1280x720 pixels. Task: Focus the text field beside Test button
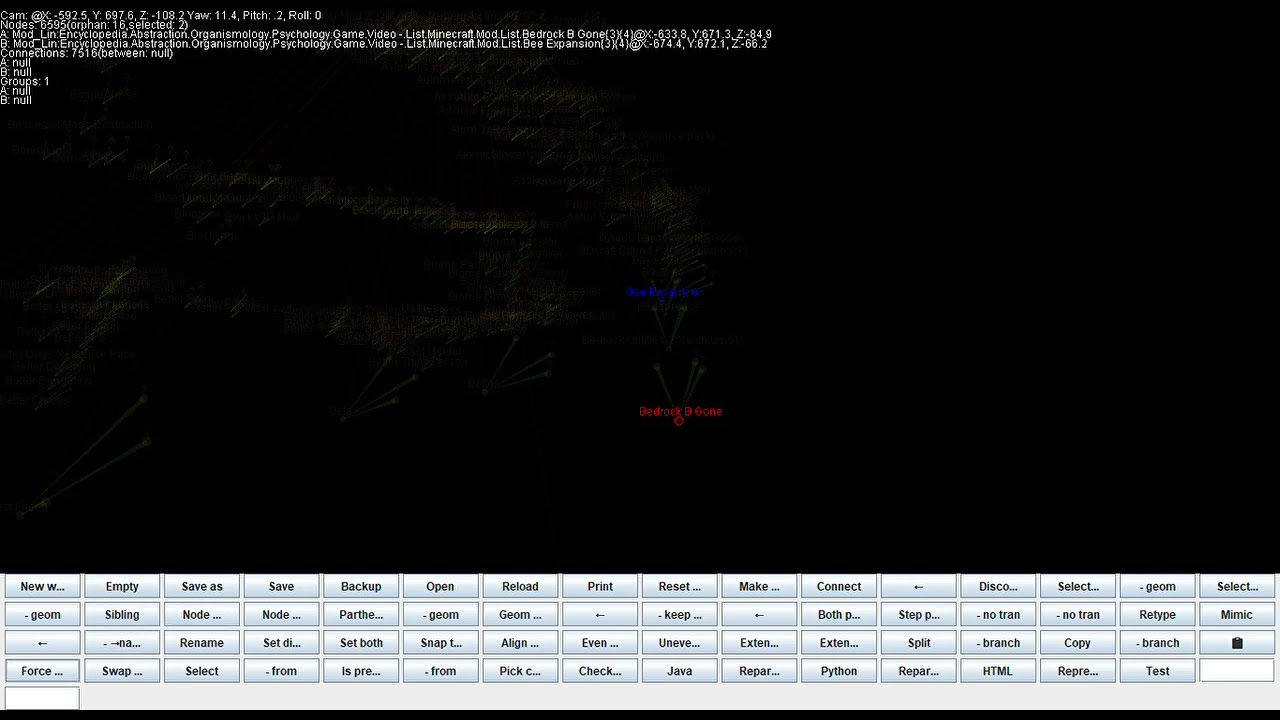pyautogui.click(x=1237, y=671)
